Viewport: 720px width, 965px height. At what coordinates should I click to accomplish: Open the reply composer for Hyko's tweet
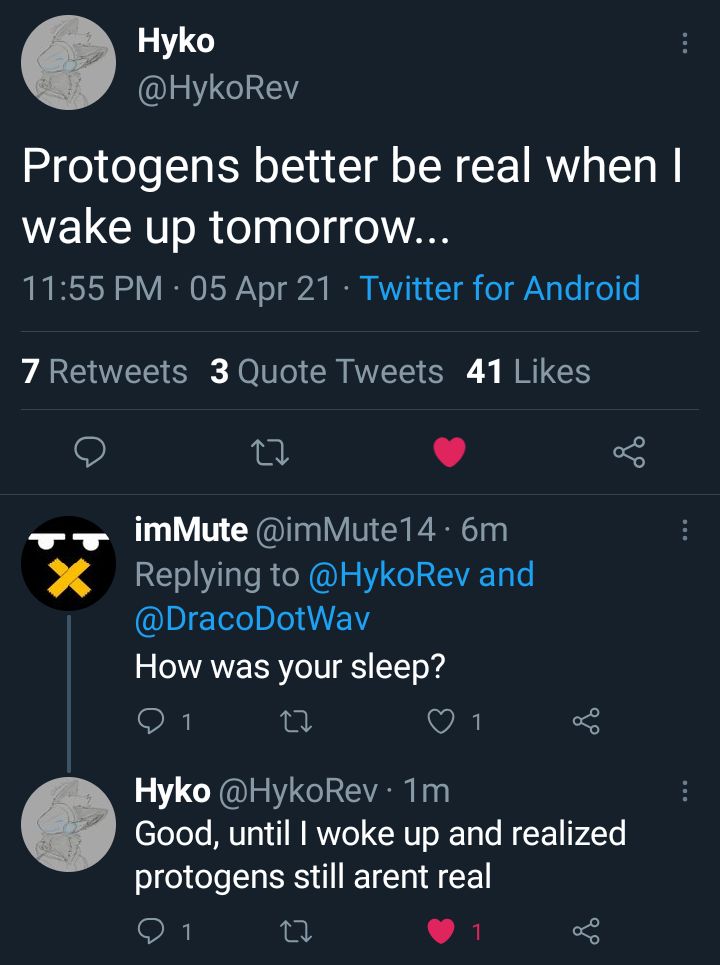91,452
